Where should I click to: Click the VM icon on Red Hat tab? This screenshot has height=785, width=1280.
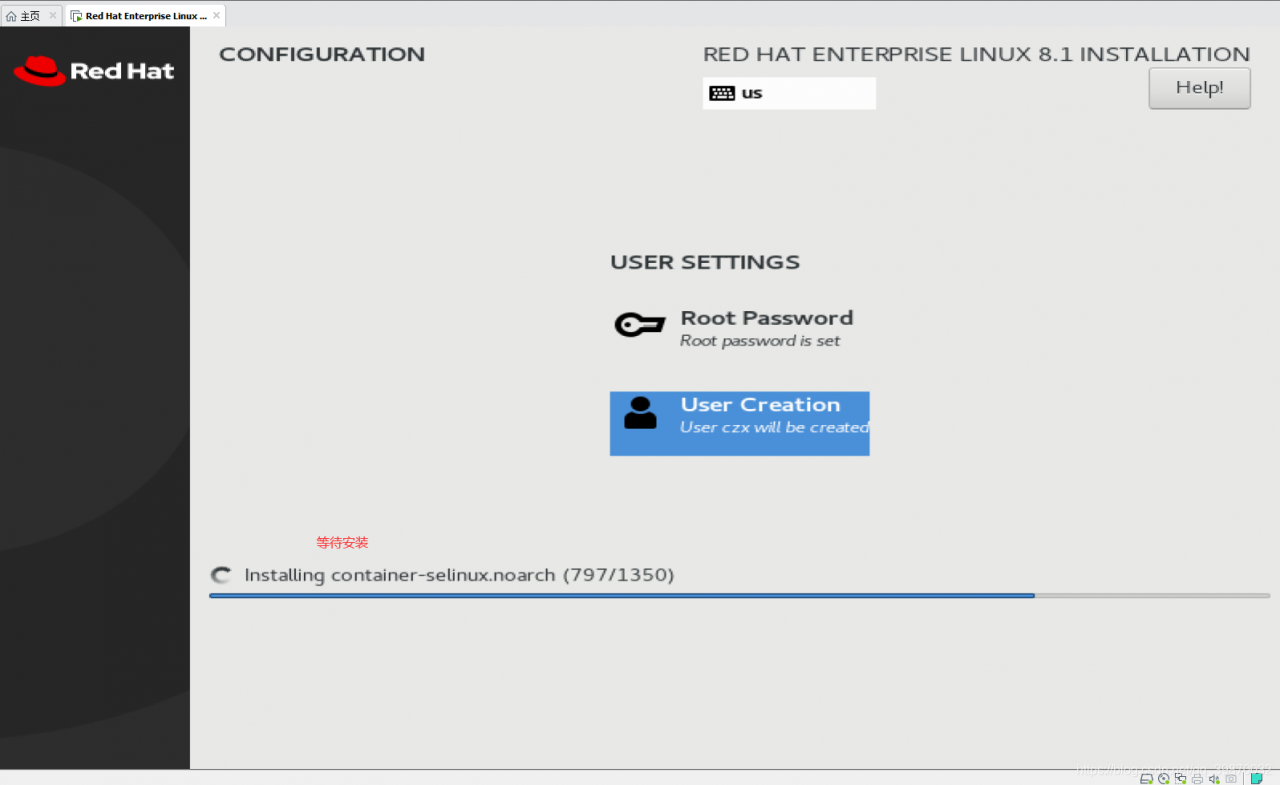point(76,16)
